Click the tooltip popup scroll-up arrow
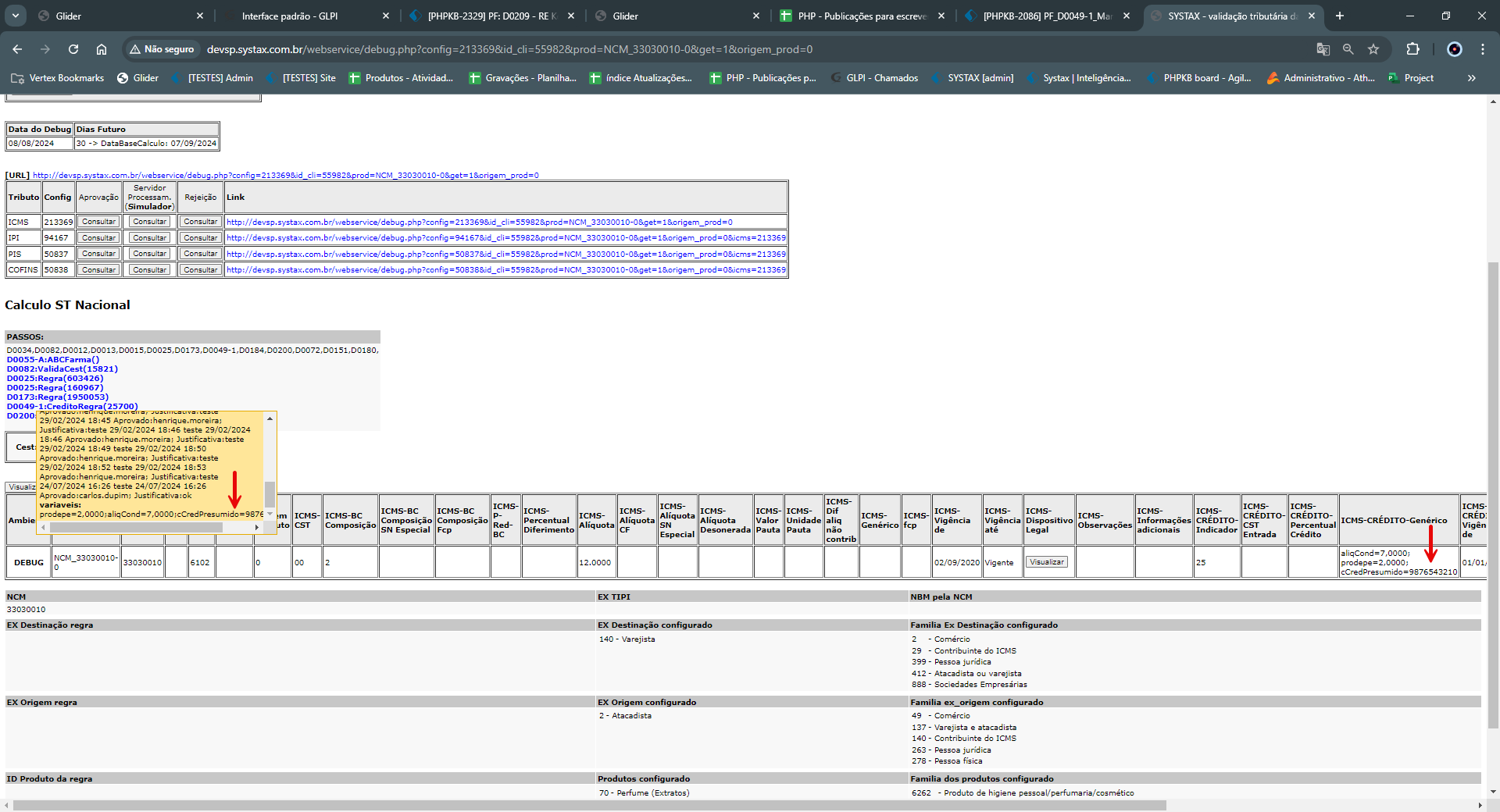The height and width of the screenshot is (812, 1500). coord(270,418)
